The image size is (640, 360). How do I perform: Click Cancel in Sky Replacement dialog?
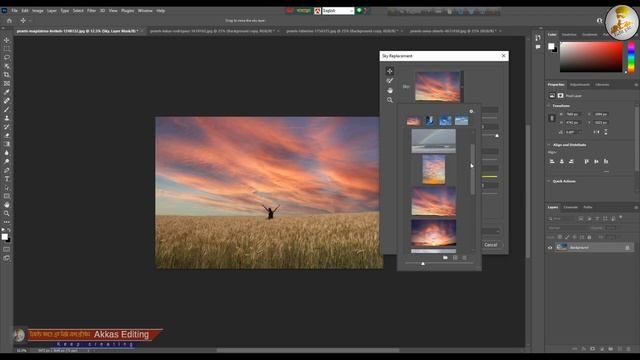click(491, 244)
